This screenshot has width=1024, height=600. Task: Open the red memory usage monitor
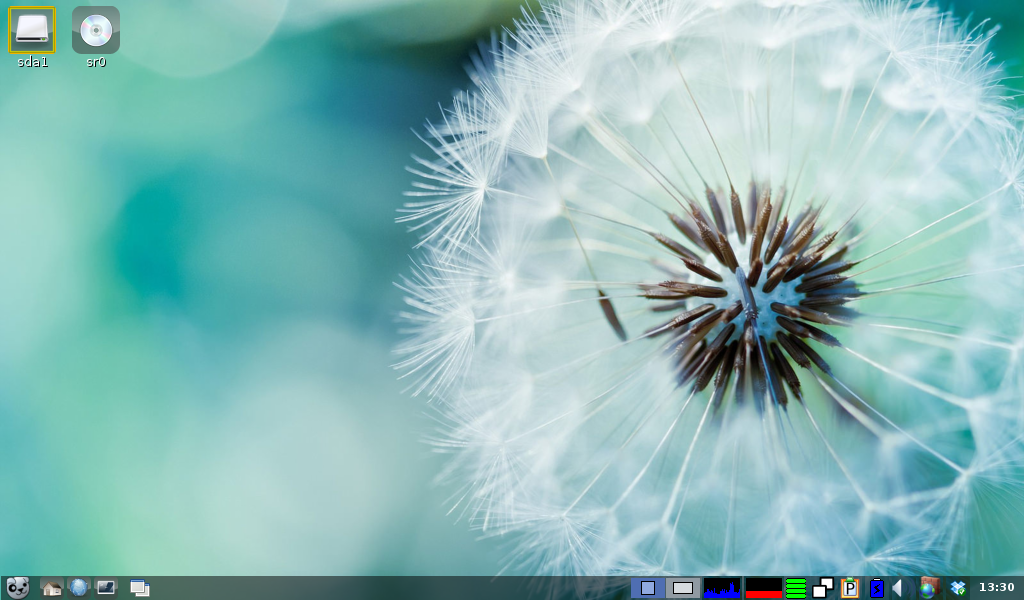[x=763, y=588]
